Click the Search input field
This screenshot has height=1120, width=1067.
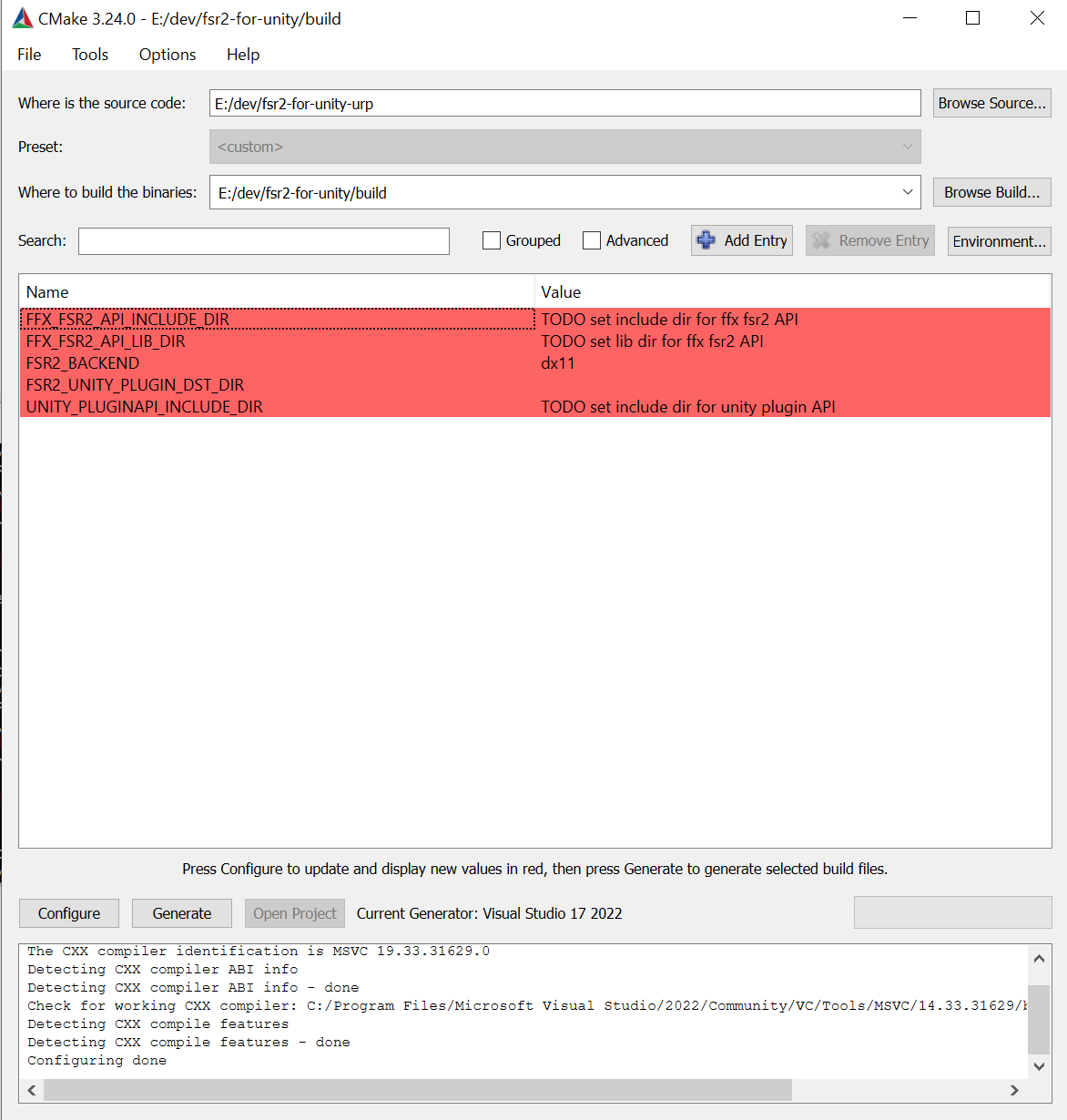(x=264, y=241)
